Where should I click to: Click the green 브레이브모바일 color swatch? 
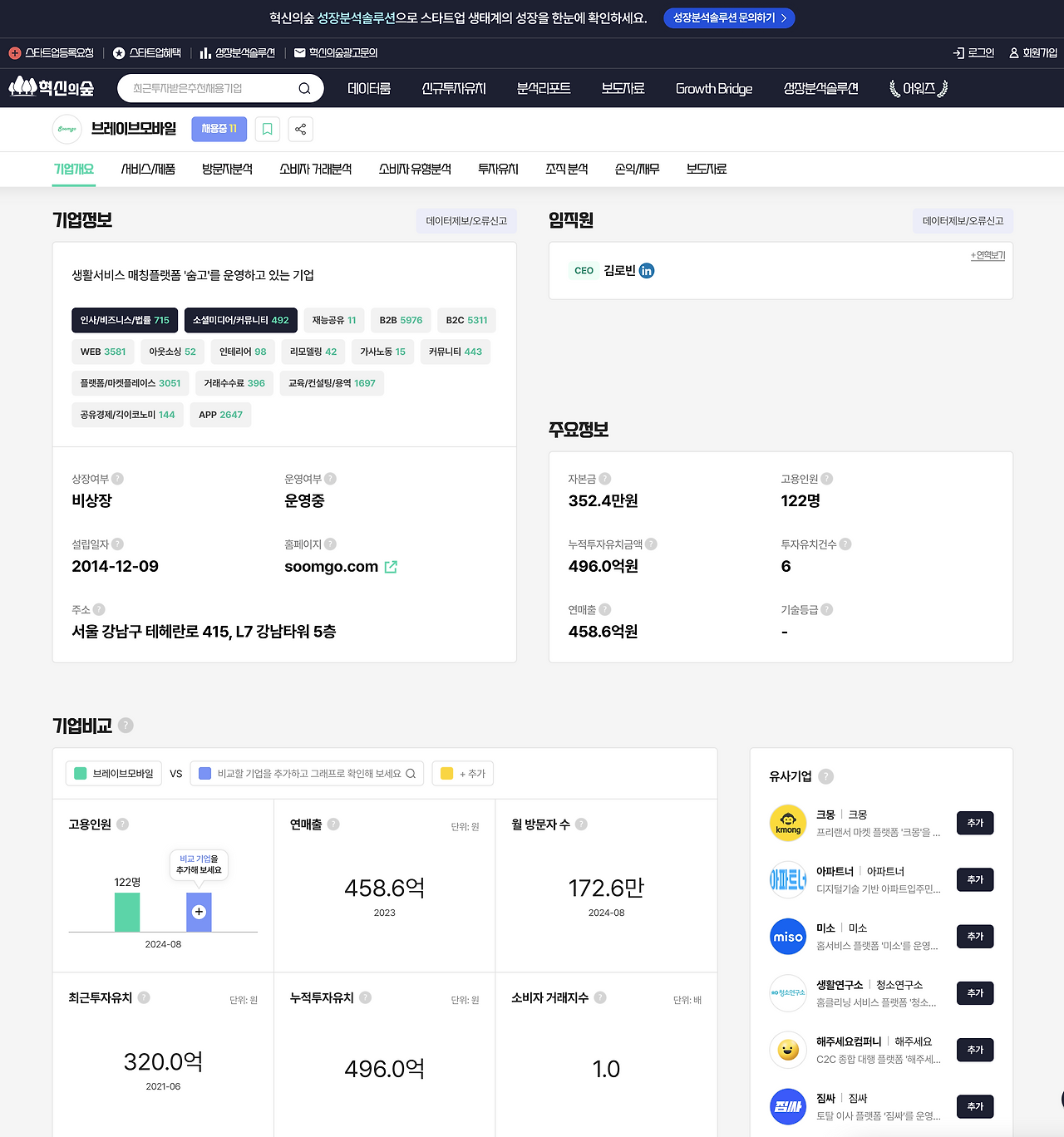click(81, 774)
